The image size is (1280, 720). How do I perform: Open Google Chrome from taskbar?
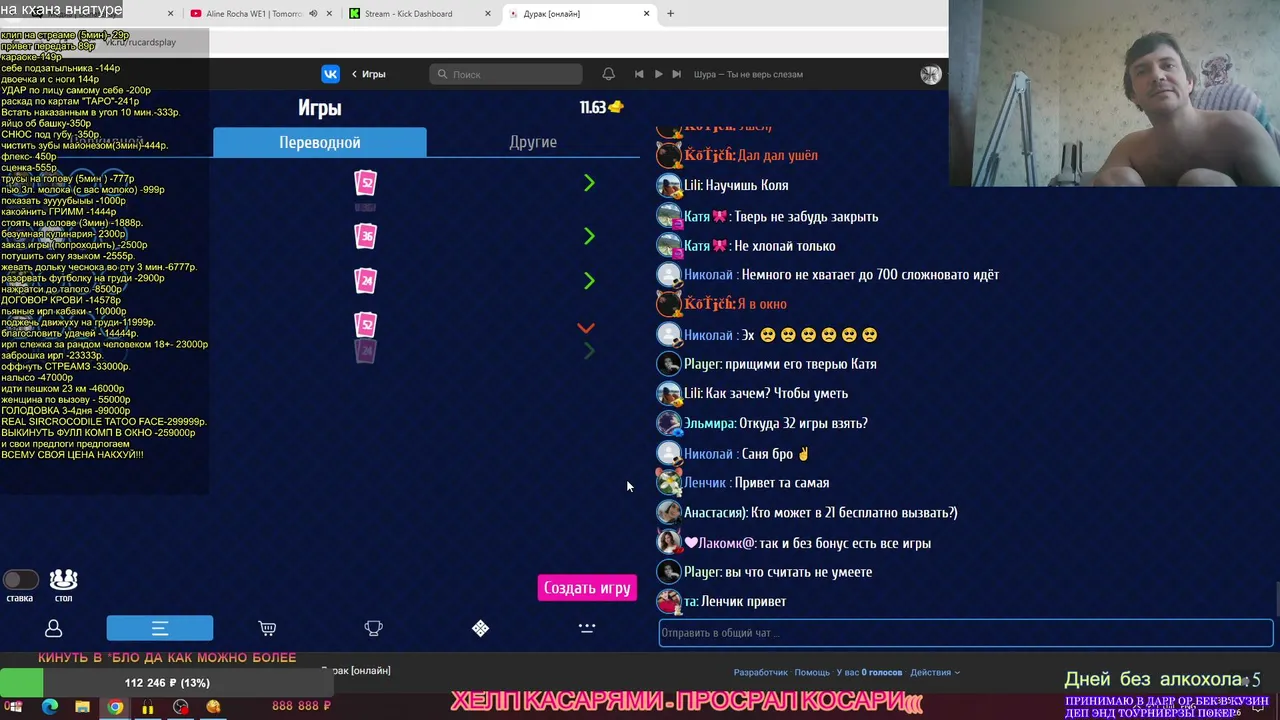point(115,707)
